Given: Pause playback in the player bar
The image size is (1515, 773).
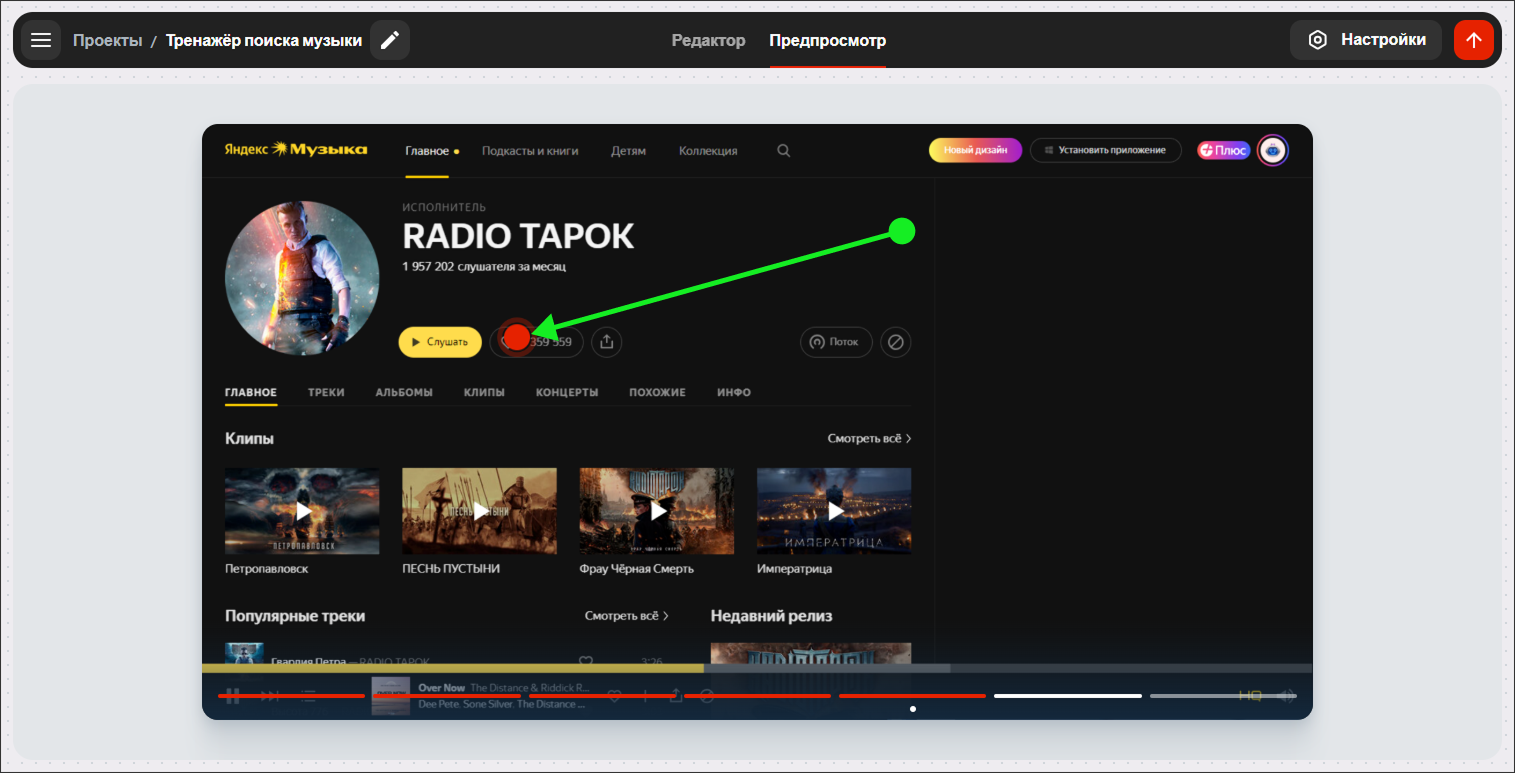Looking at the screenshot, I should click(x=232, y=695).
